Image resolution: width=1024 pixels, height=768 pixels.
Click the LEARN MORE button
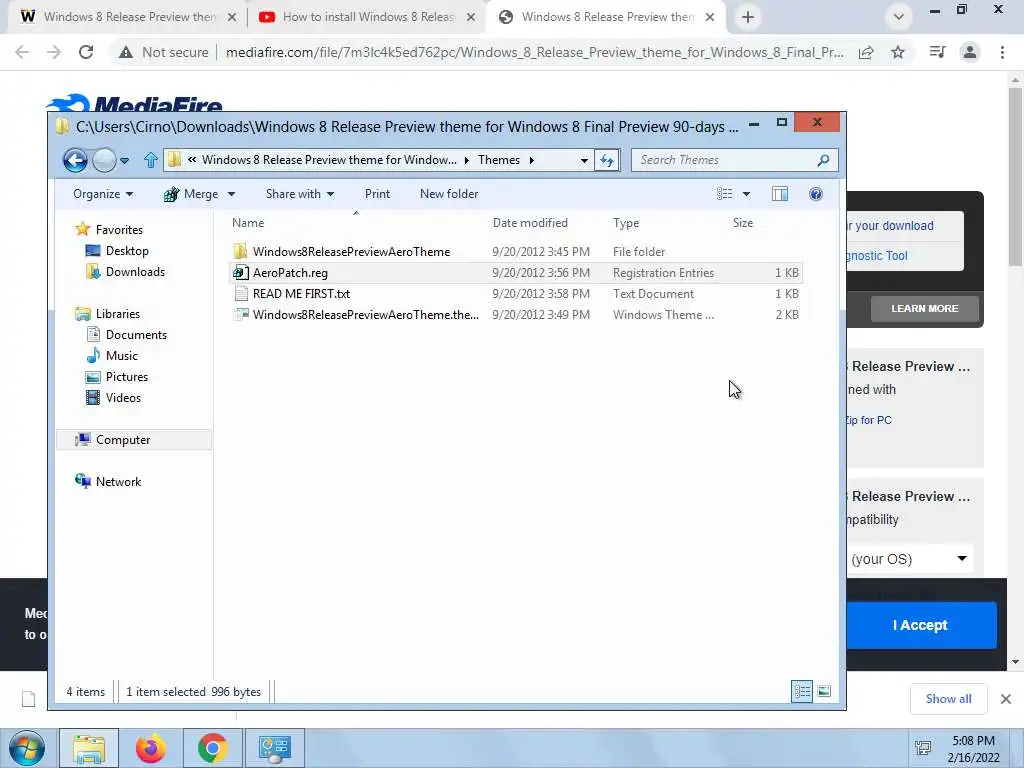click(x=925, y=308)
